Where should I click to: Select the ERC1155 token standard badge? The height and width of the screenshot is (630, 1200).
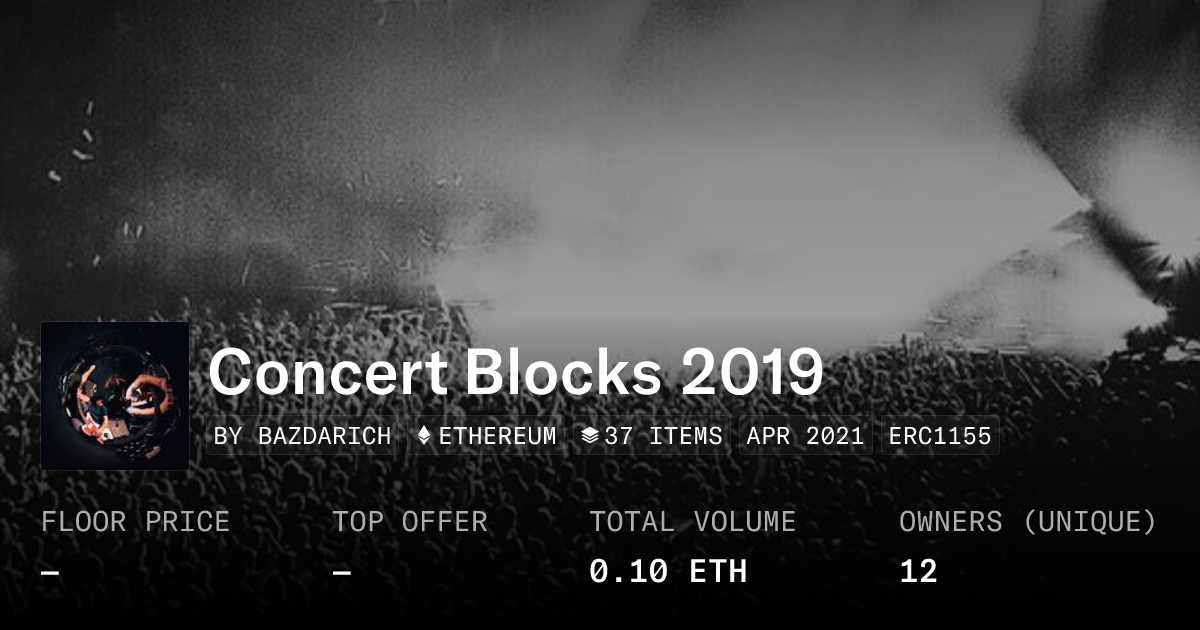pyautogui.click(x=940, y=436)
